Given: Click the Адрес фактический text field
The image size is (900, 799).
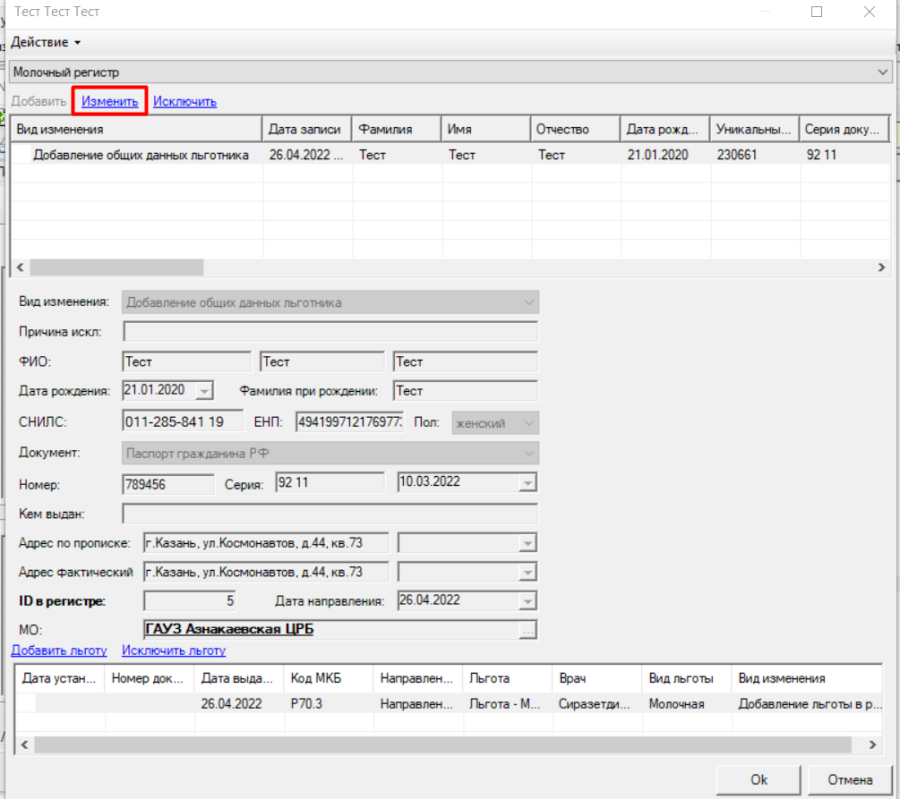Looking at the screenshot, I should coord(266,572).
